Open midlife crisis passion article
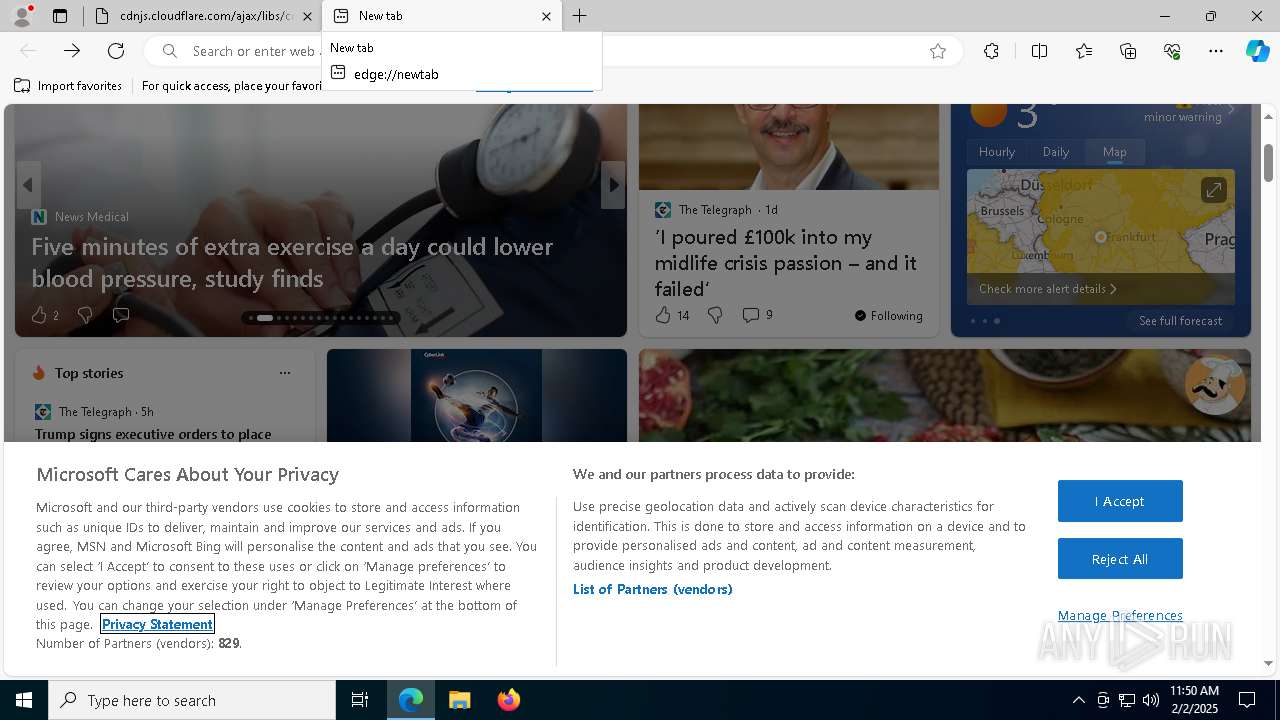 786,263
